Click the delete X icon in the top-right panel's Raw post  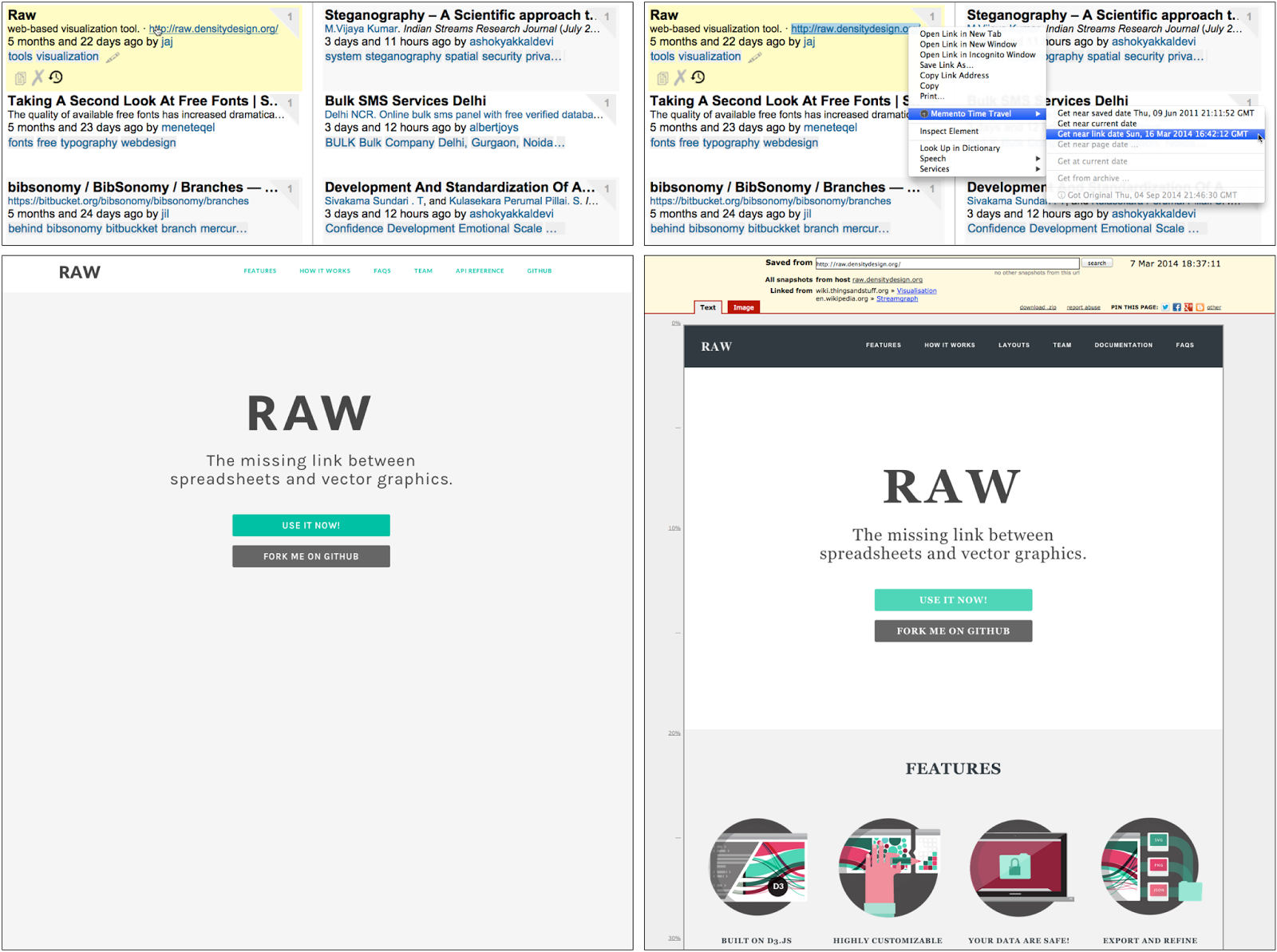(x=680, y=77)
